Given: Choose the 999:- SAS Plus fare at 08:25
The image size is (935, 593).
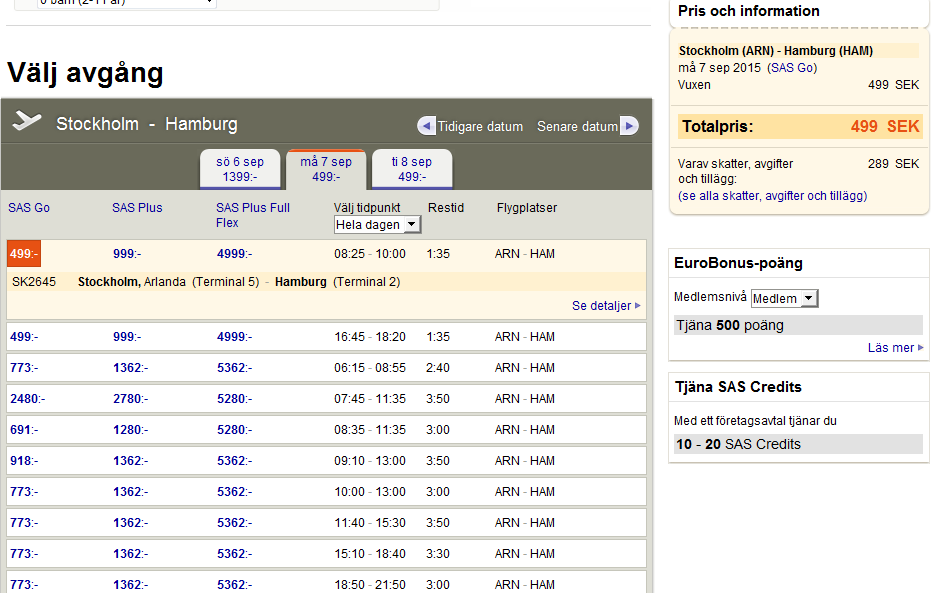Looking at the screenshot, I should [x=127, y=254].
